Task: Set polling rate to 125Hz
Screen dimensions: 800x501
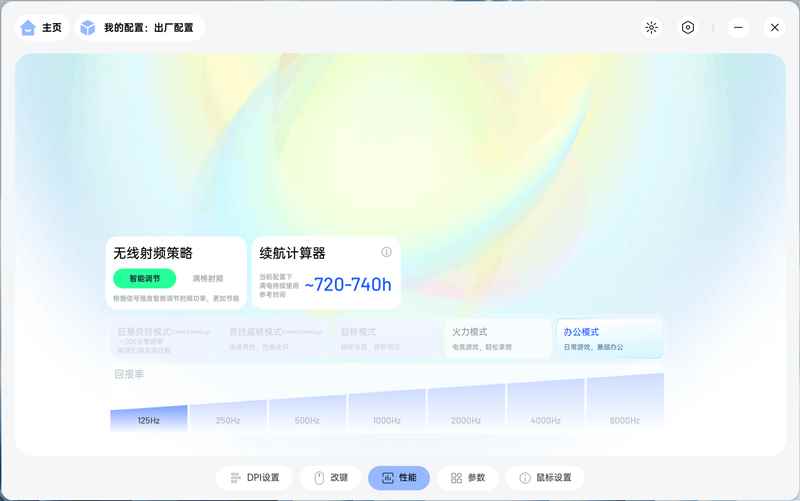Action: (148, 418)
